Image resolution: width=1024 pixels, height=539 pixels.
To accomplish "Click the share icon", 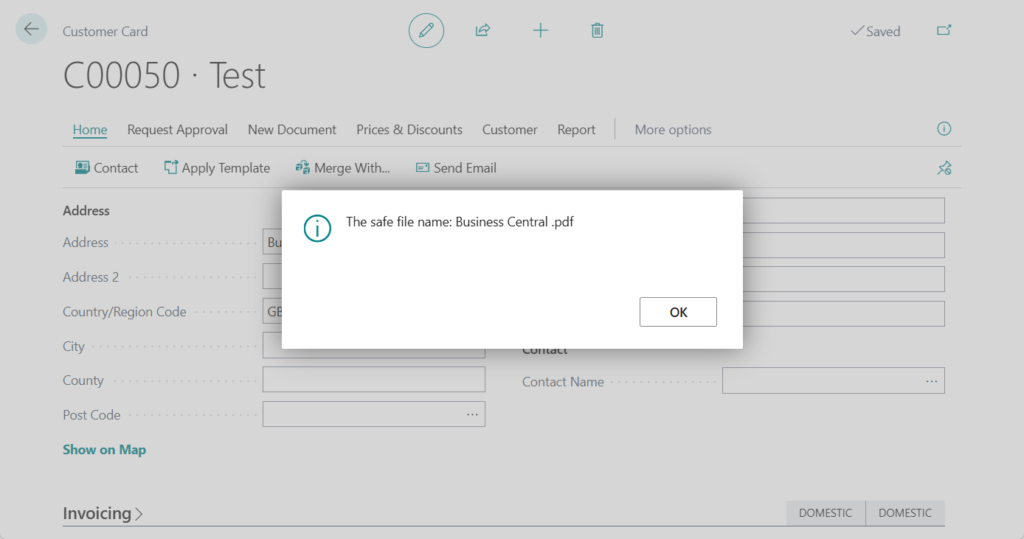I will click(x=483, y=31).
